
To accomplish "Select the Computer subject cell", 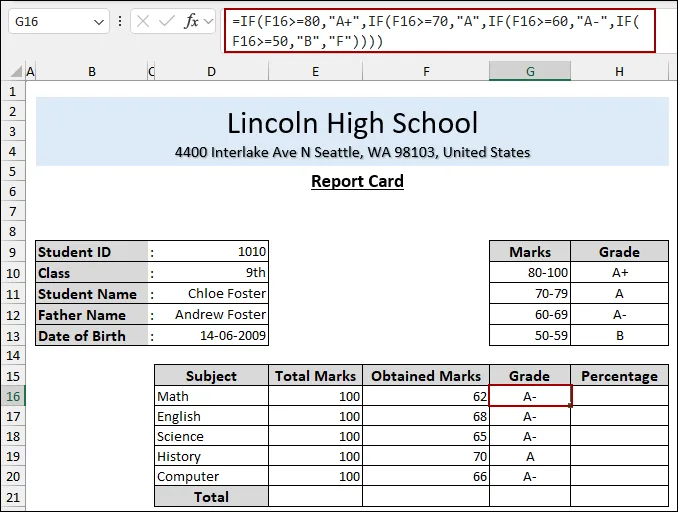I will click(211, 476).
